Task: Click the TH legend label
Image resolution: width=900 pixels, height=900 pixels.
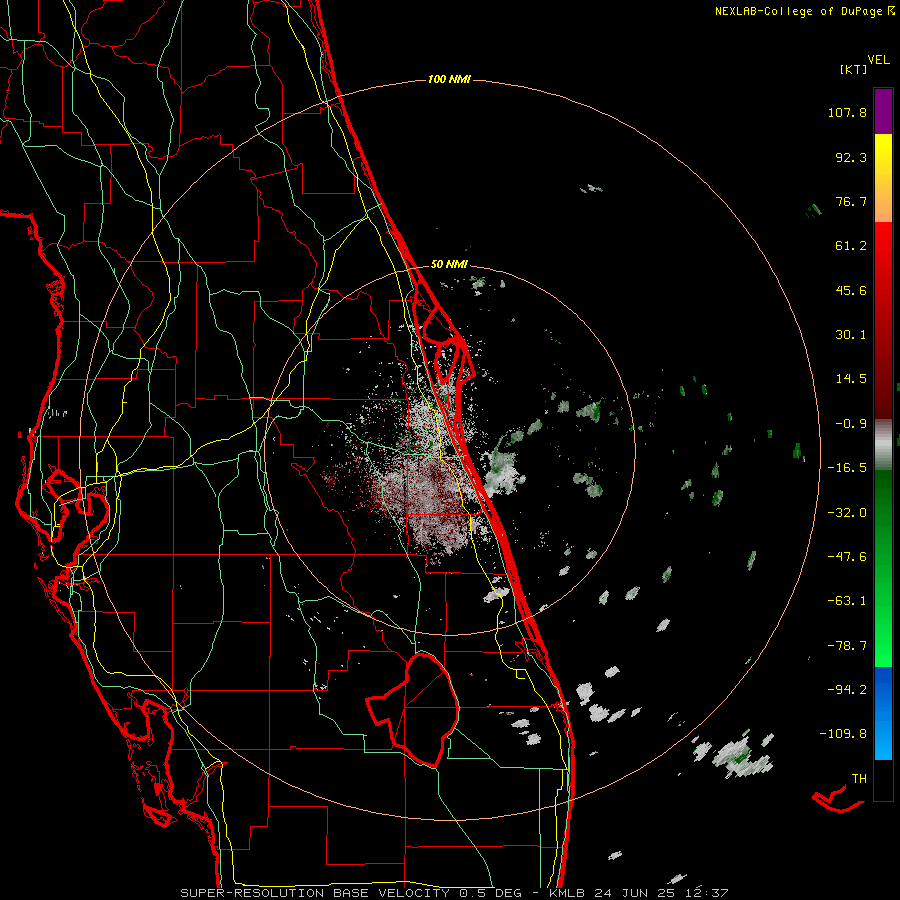Action: click(x=859, y=779)
